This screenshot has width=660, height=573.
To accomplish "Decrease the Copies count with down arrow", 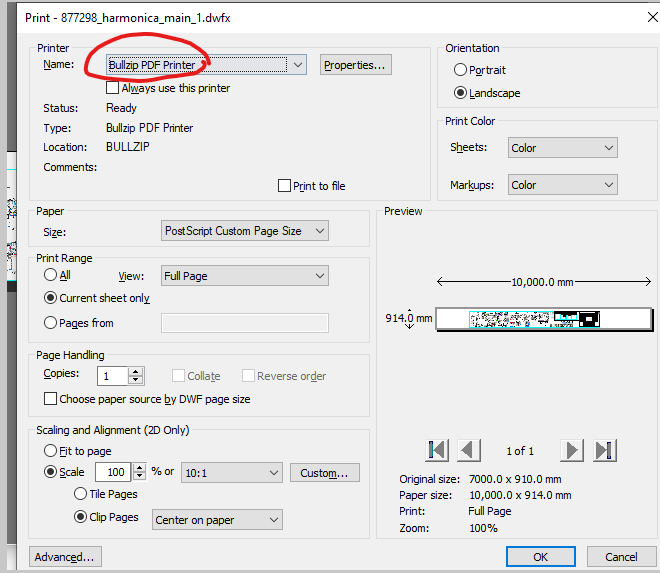I will pyautogui.click(x=136, y=380).
